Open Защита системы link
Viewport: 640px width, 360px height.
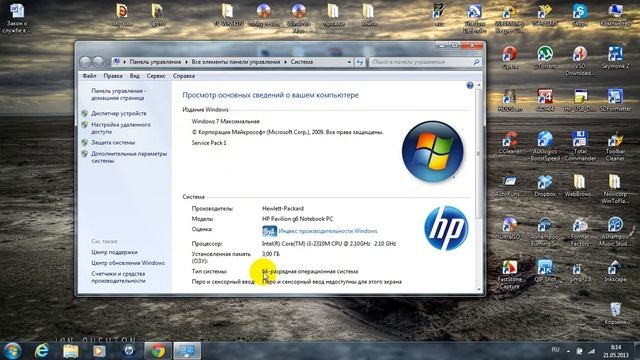tap(113, 142)
